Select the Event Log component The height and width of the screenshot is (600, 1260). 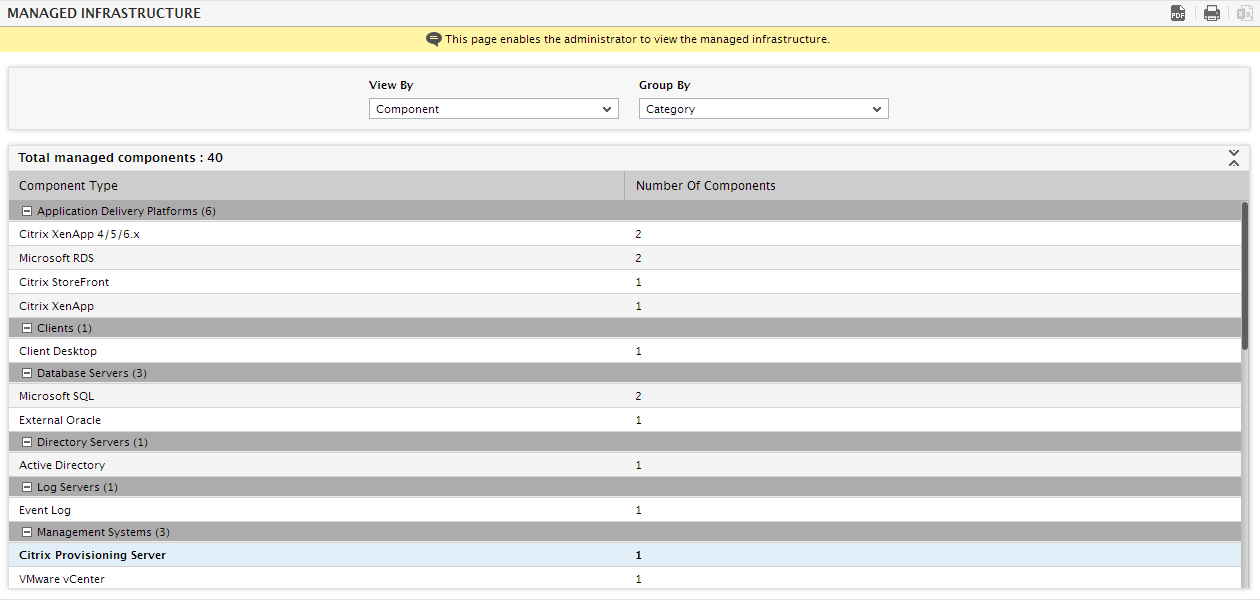(45, 510)
